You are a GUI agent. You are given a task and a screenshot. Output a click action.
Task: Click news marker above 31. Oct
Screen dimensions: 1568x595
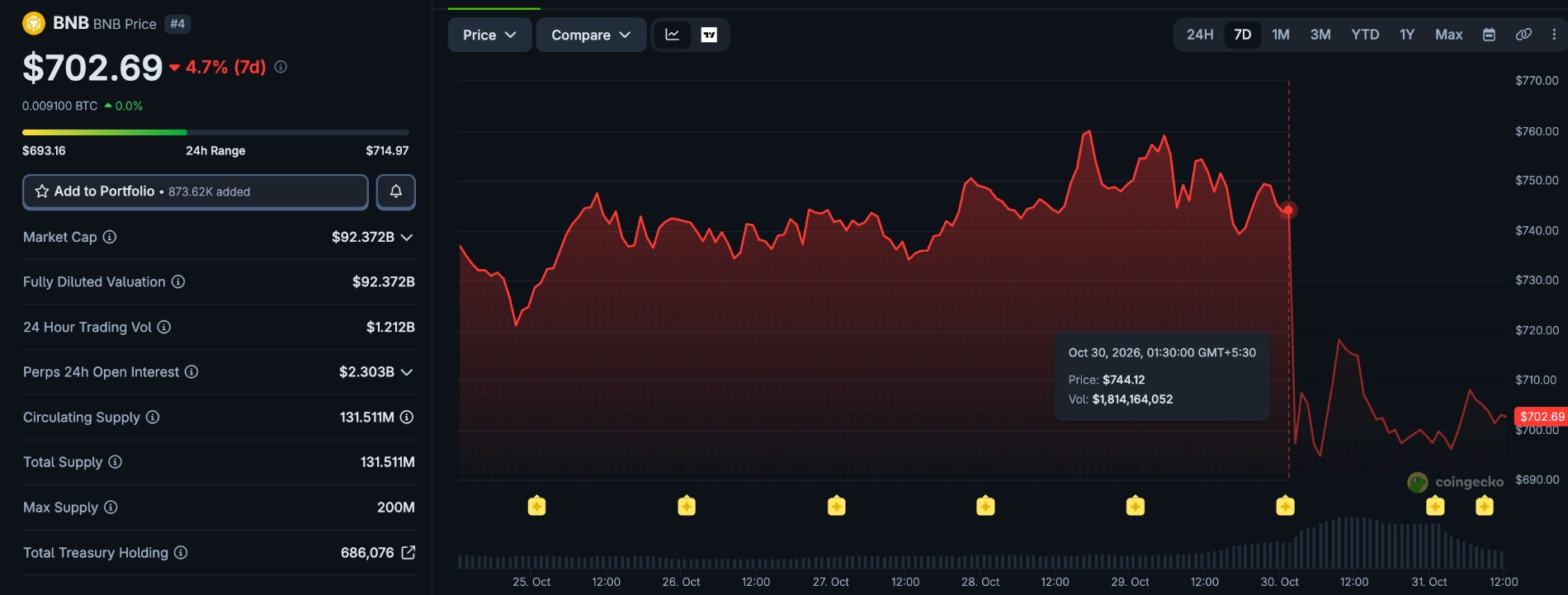pyautogui.click(x=1435, y=505)
